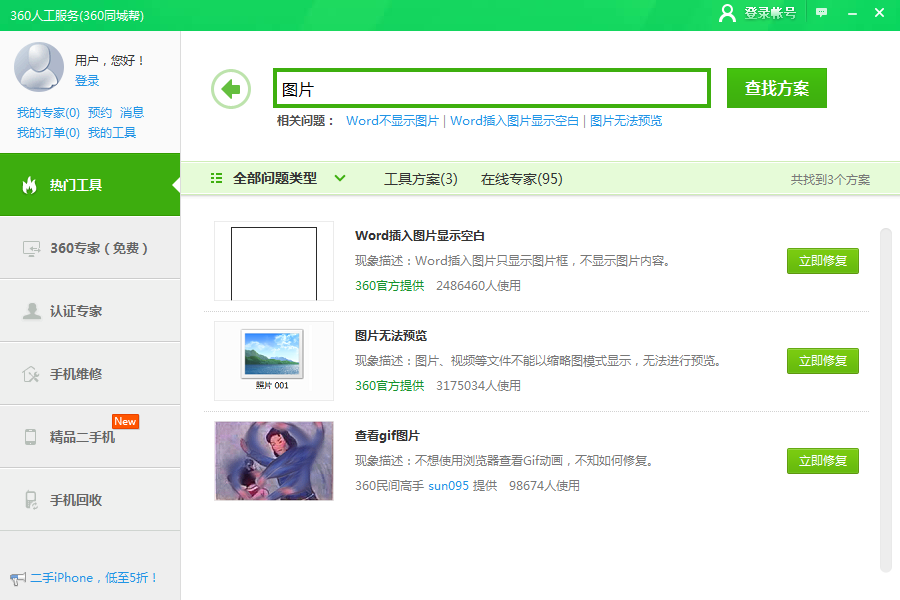The image size is (900, 600).
Task: Click the results list vertical scrollbar
Action: click(886, 400)
